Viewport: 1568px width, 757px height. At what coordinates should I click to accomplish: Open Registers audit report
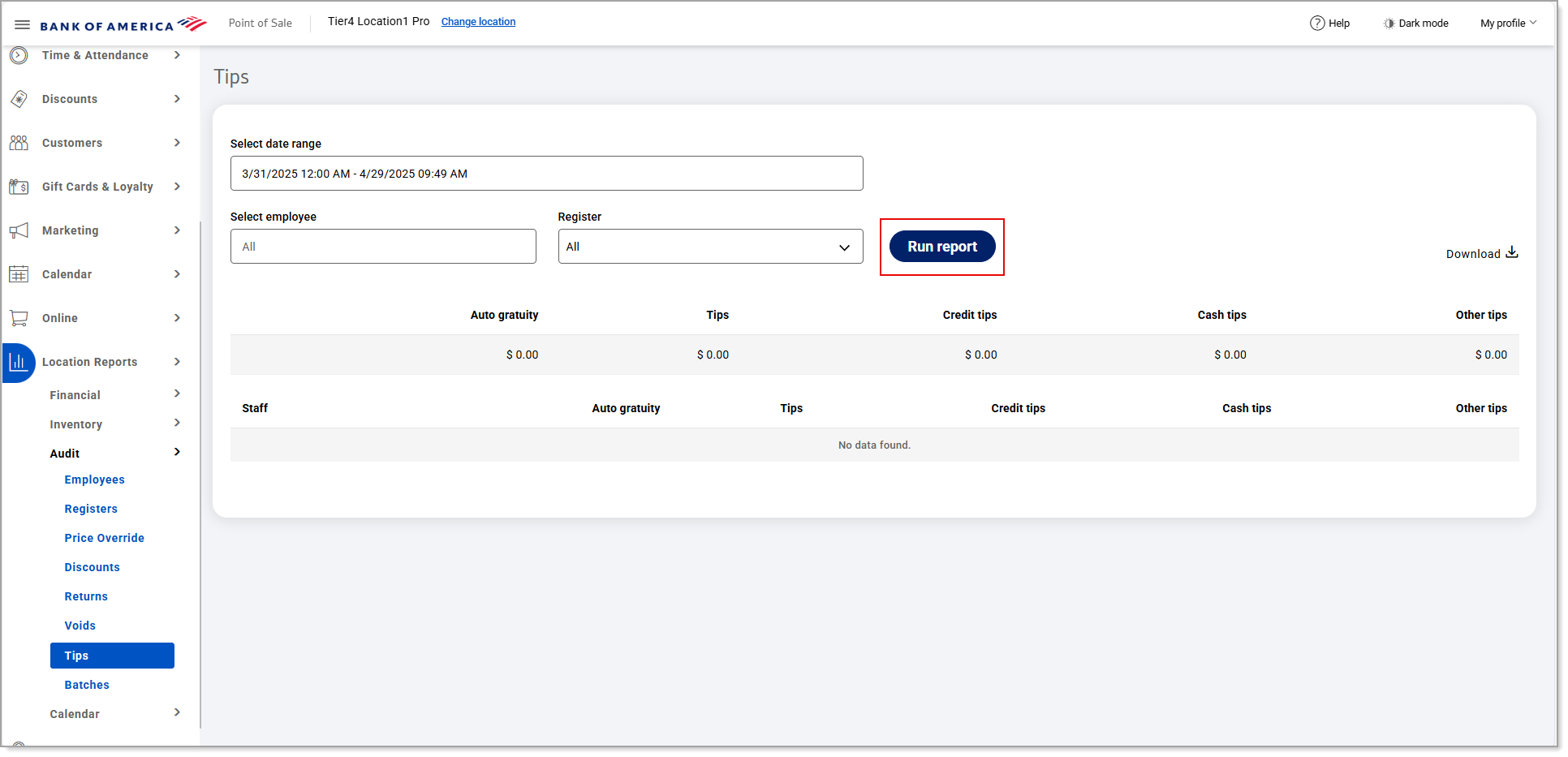click(x=91, y=509)
